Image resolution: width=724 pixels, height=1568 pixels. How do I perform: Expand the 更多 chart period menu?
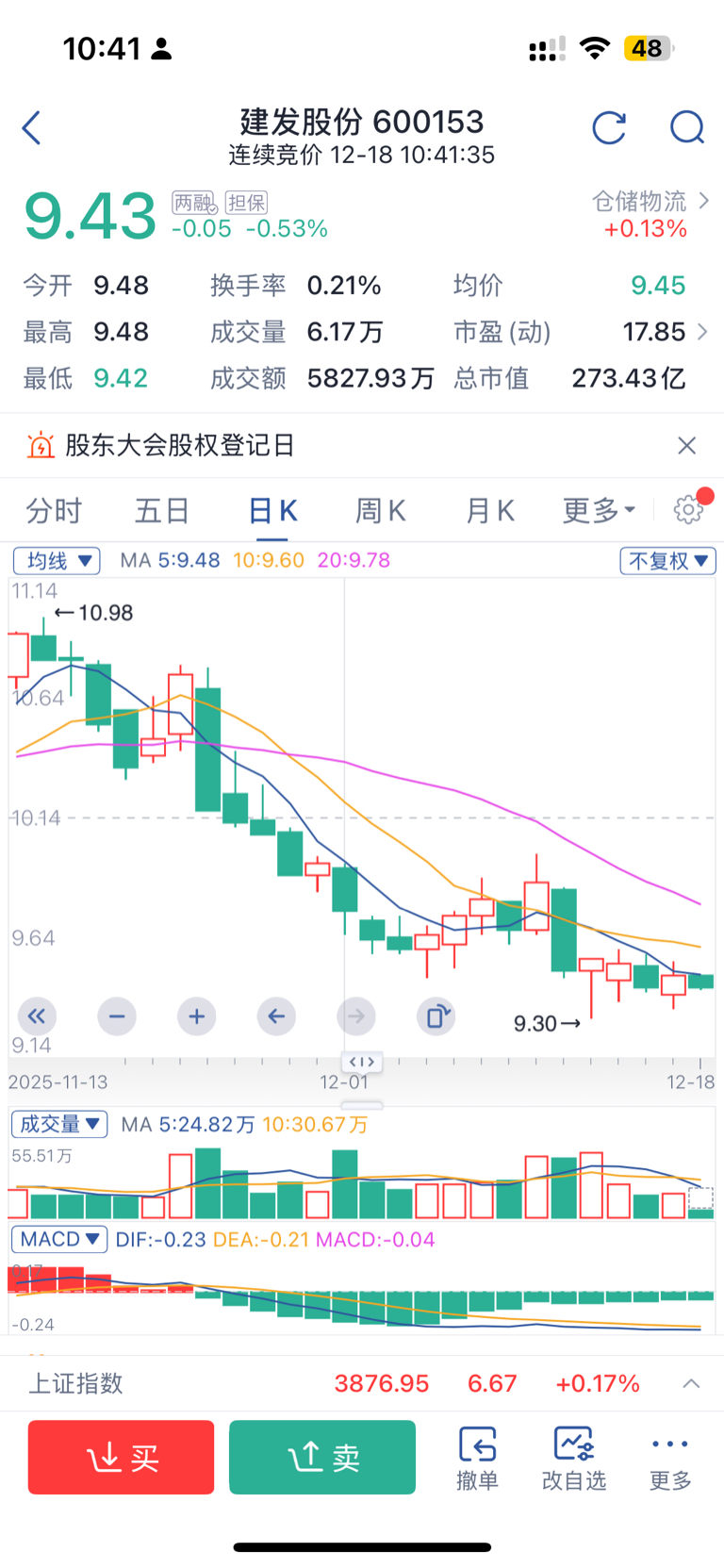(599, 511)
